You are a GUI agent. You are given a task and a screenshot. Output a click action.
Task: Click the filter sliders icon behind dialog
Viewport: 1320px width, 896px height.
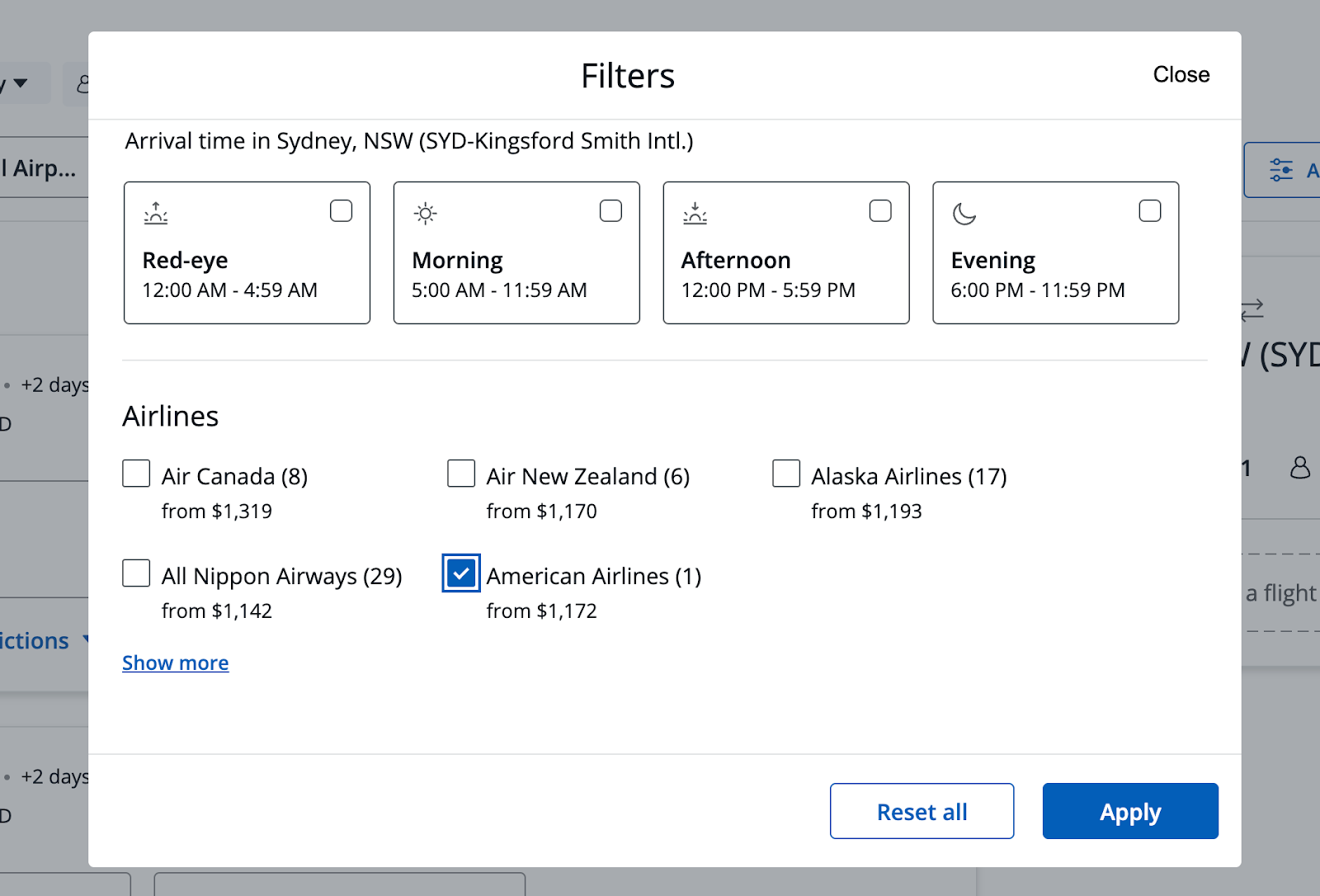click(x=1281, y=170)
